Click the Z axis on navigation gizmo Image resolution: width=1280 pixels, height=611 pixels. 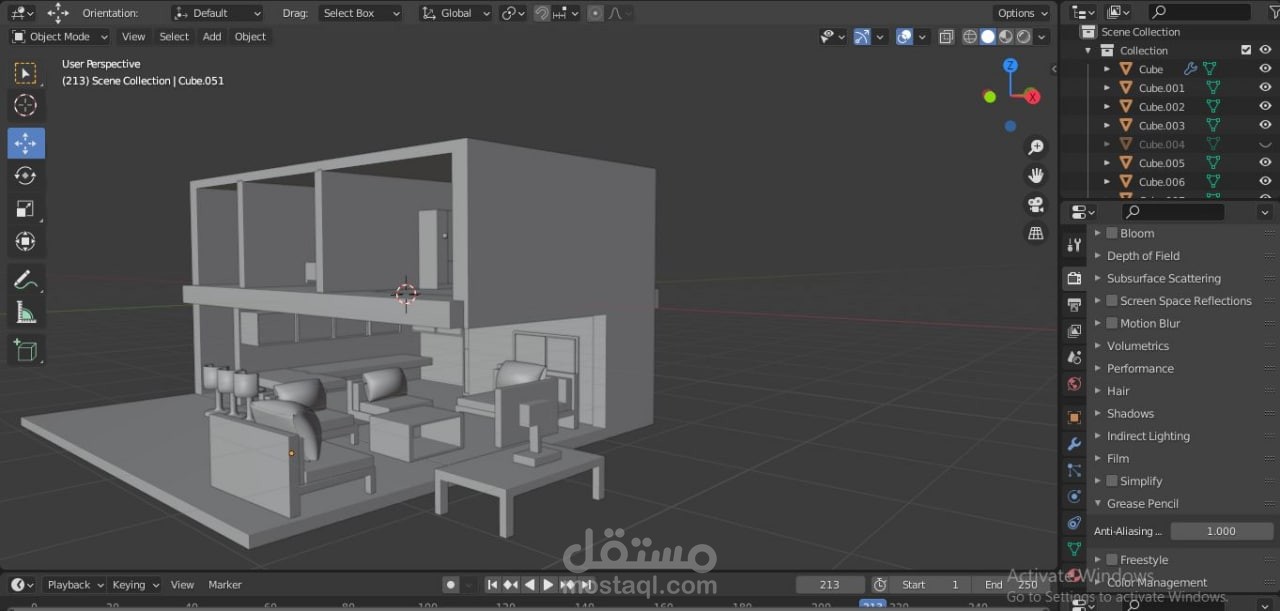tap(1010, 65)
